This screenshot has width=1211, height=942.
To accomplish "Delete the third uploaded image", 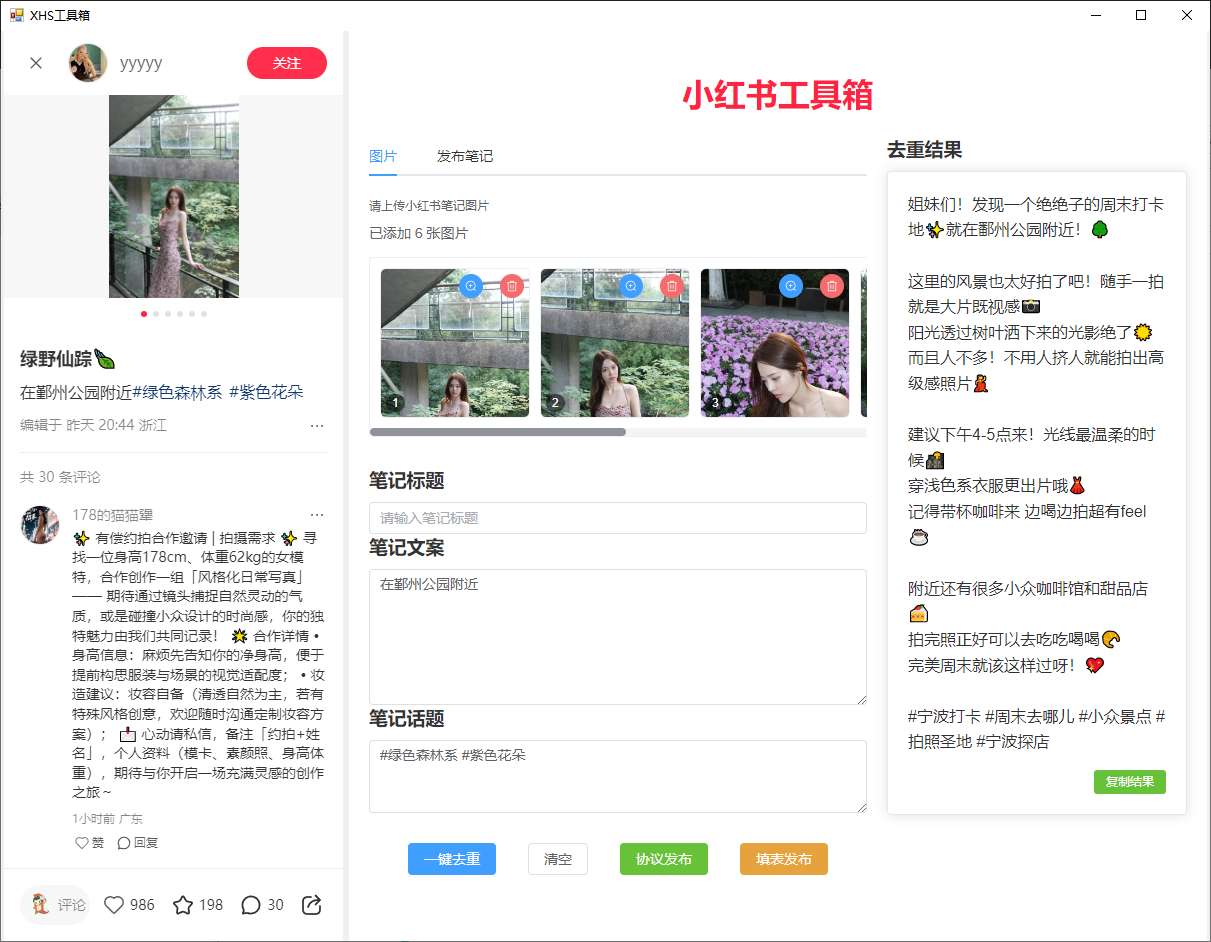I will tap(832, 286).
